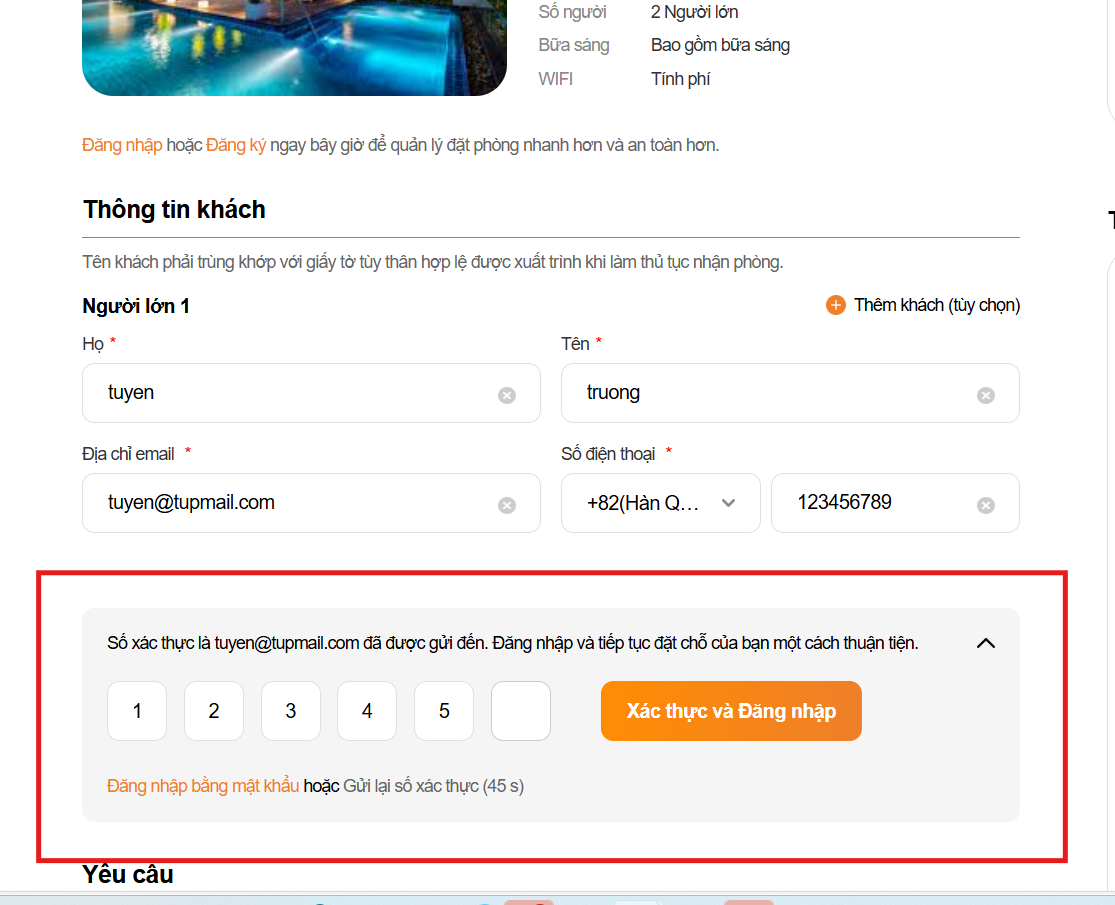Select the first verification box containing 1

coord(137,711)
